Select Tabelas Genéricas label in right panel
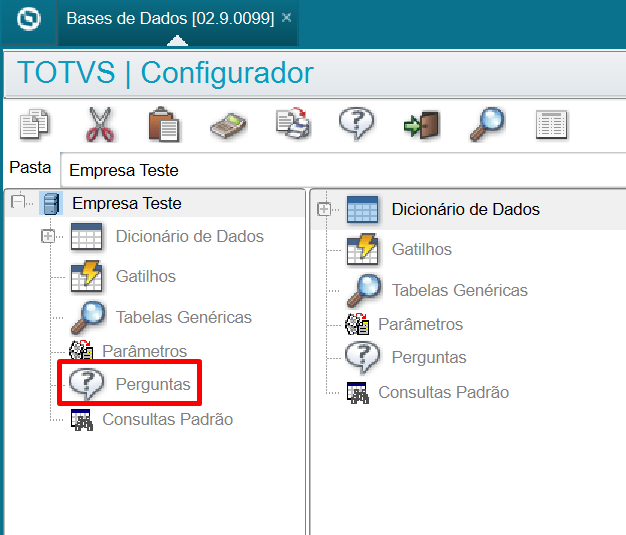626x535 pixels. click(460, 290)
